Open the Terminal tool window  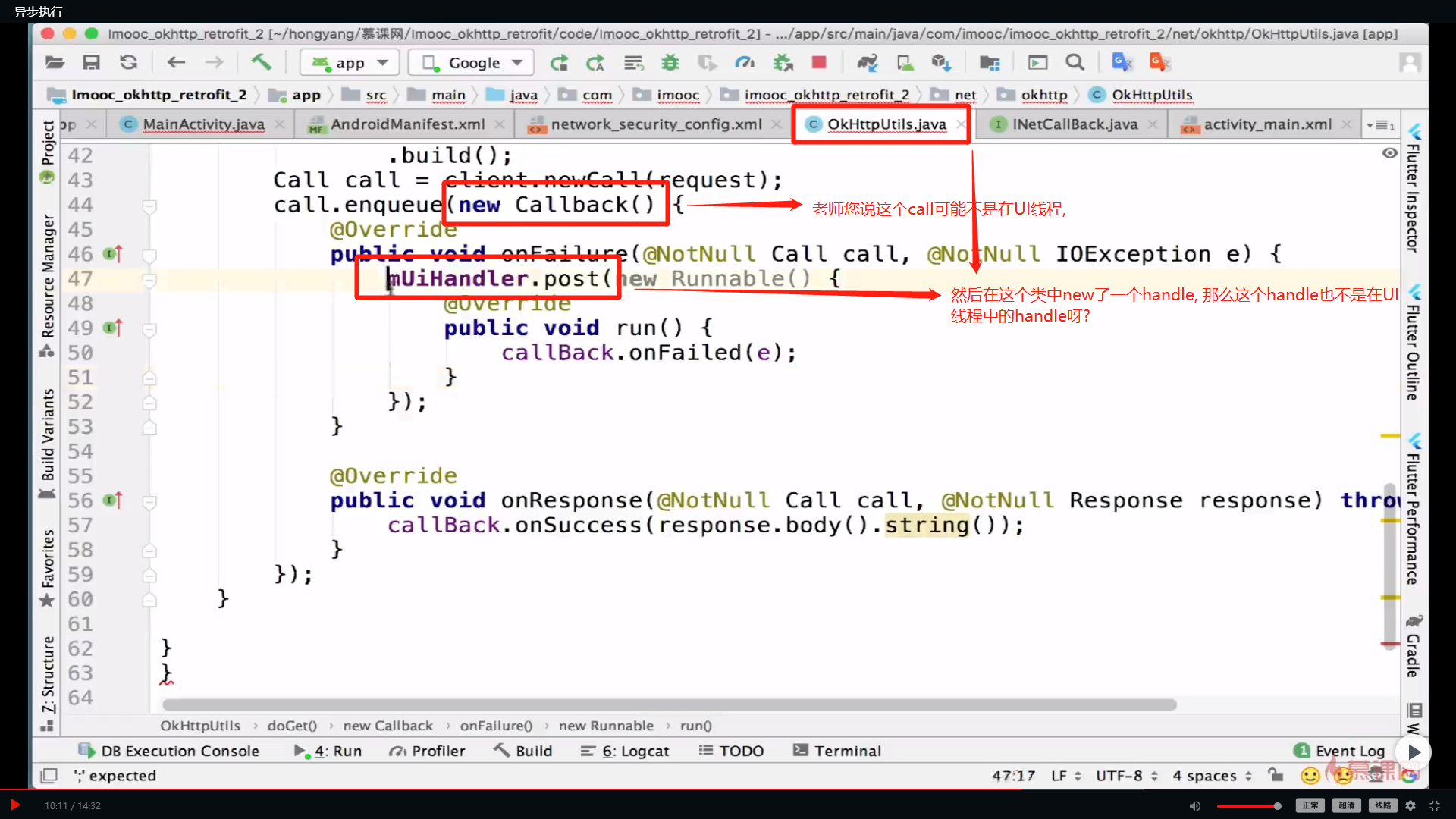837,751
